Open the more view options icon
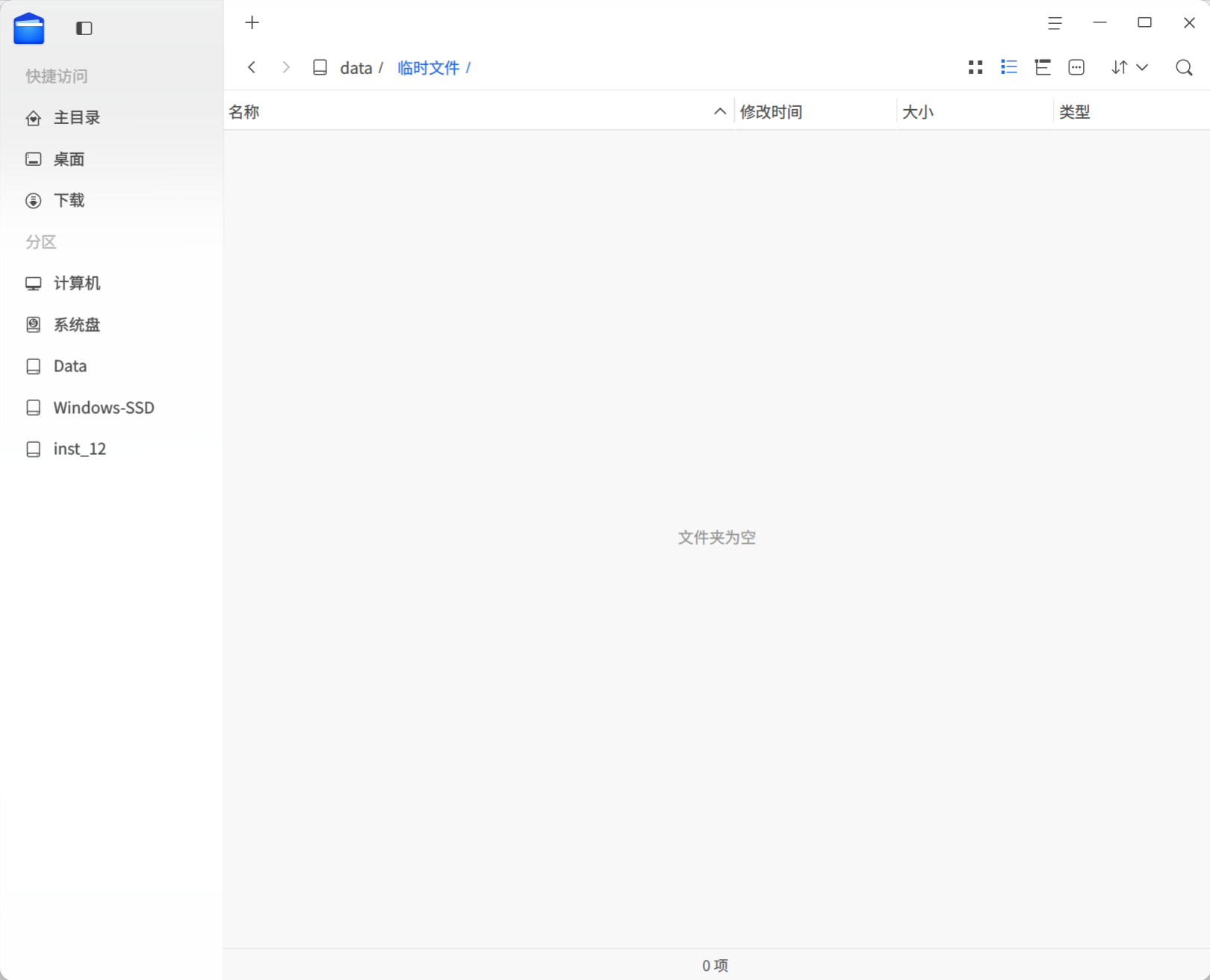This screenshot has height=980, width=1210. coord(1076,66)
